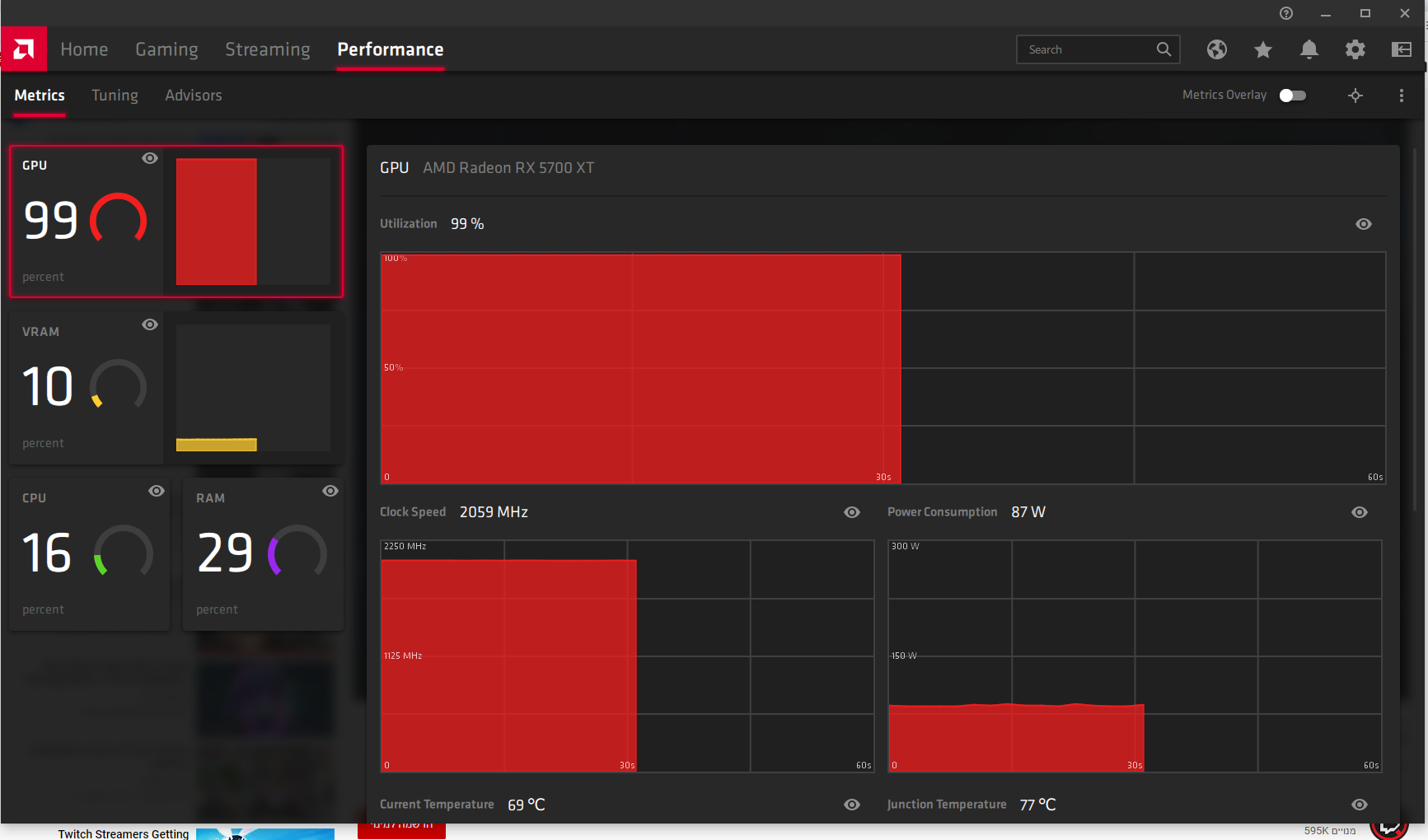Open the three-dot more options menu
The image size is (1428, 840).
pyautogui.click(x=1401, y=96)
